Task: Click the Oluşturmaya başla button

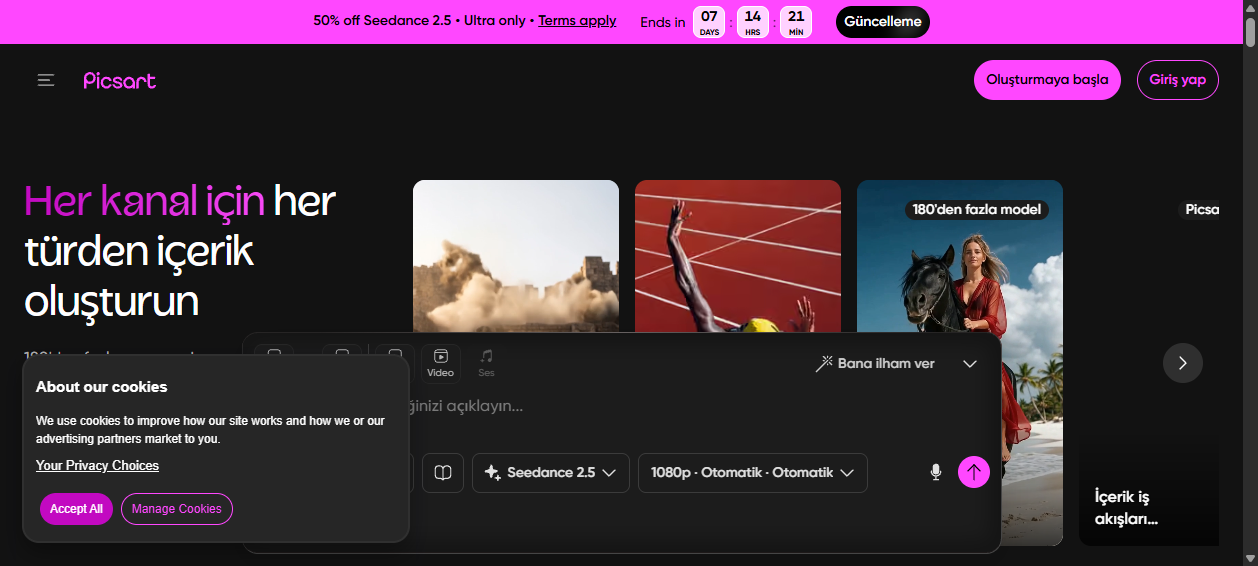Action: pyautogui.click(x=1047, y=80)
